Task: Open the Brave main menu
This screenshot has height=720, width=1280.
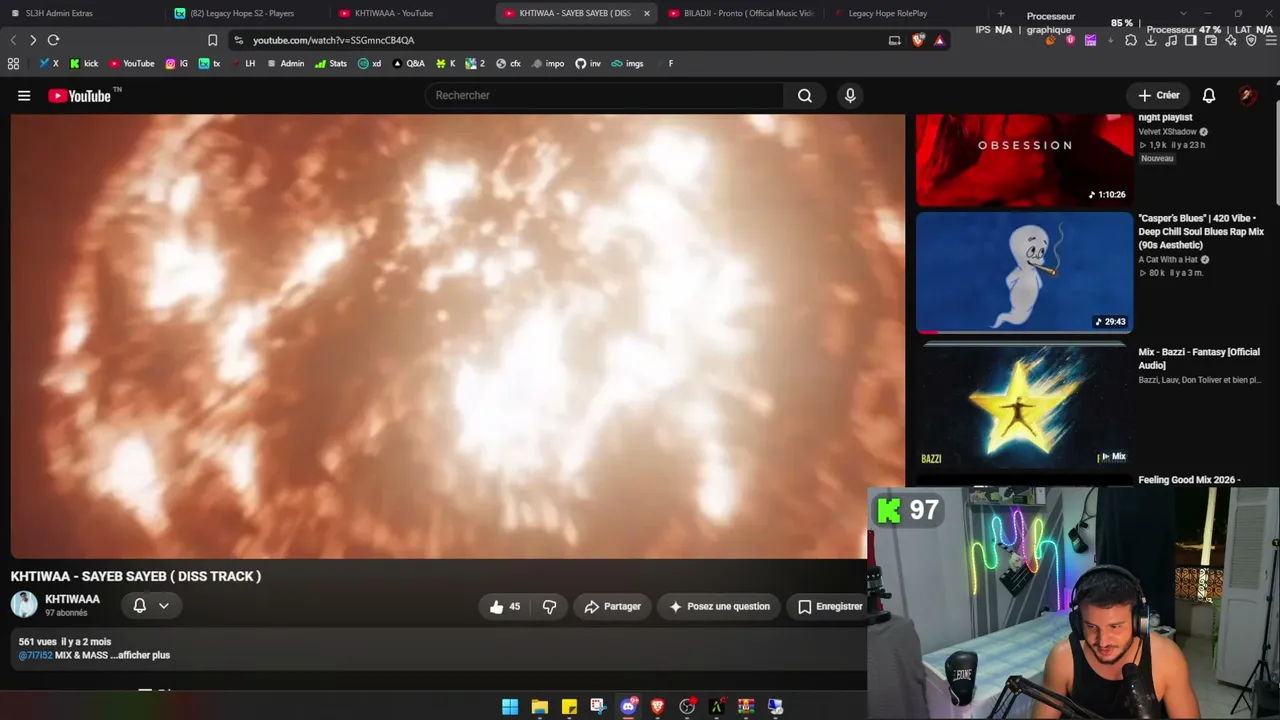Action: pyautogui.click(x=1271, y=41)
